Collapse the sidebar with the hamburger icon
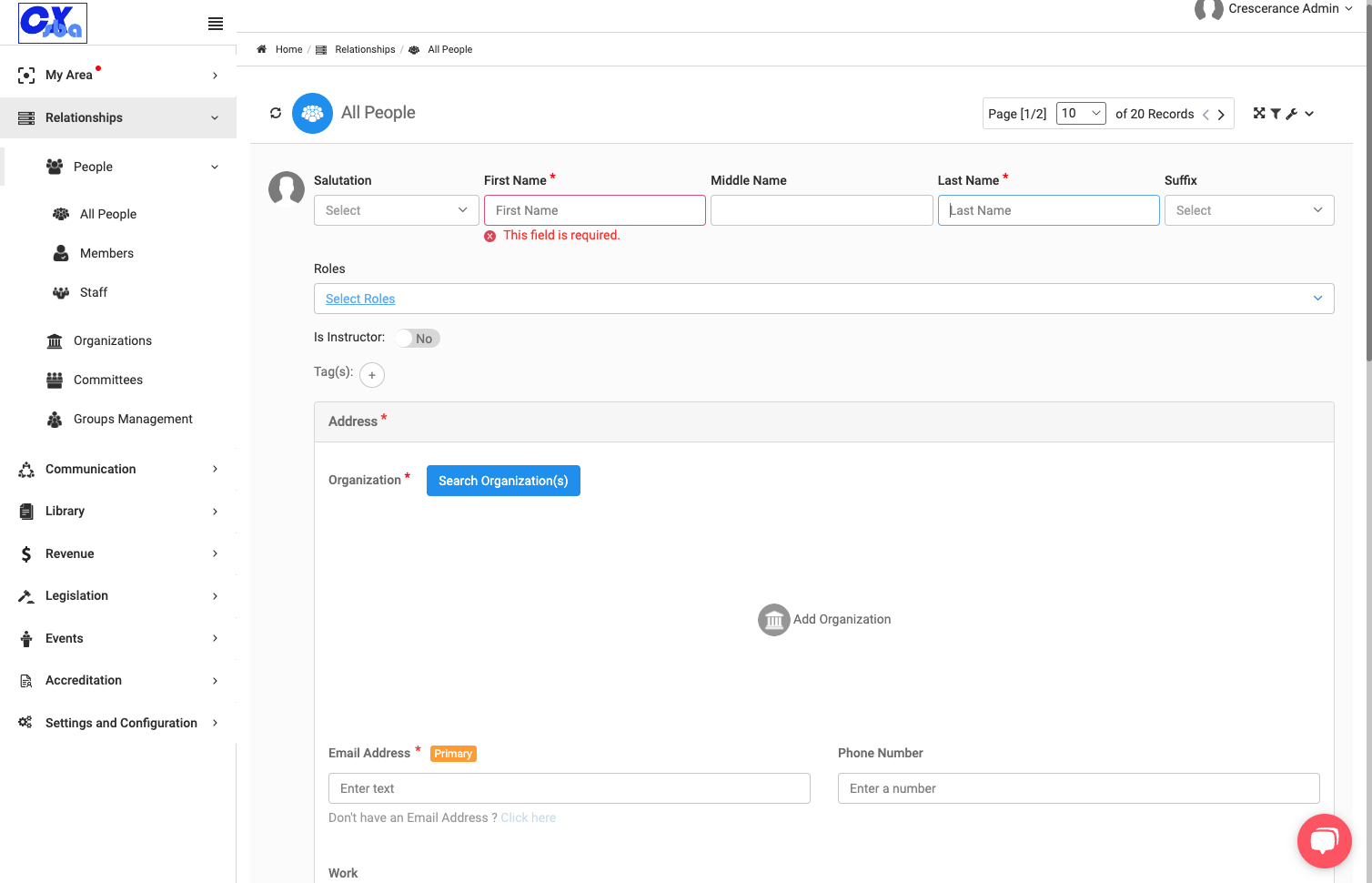The width and height of the screenshot is (1372, 883). tap(216, 24)
